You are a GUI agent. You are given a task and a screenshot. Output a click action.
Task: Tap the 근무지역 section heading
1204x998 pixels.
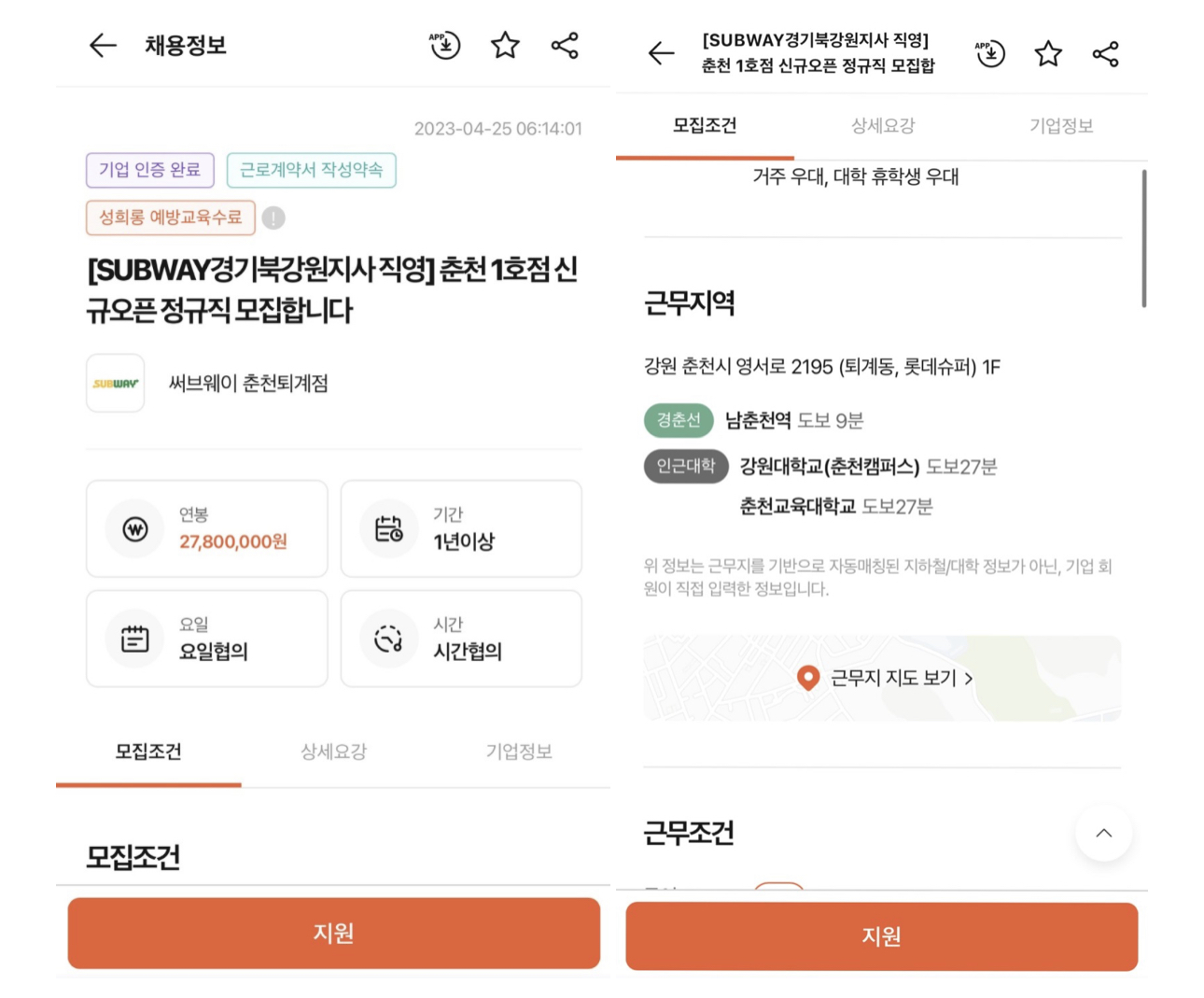coord(690,303)
